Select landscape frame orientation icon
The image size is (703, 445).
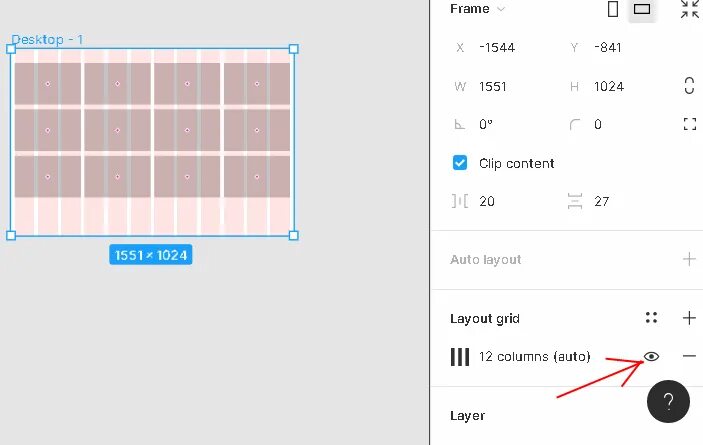(642, 9)
